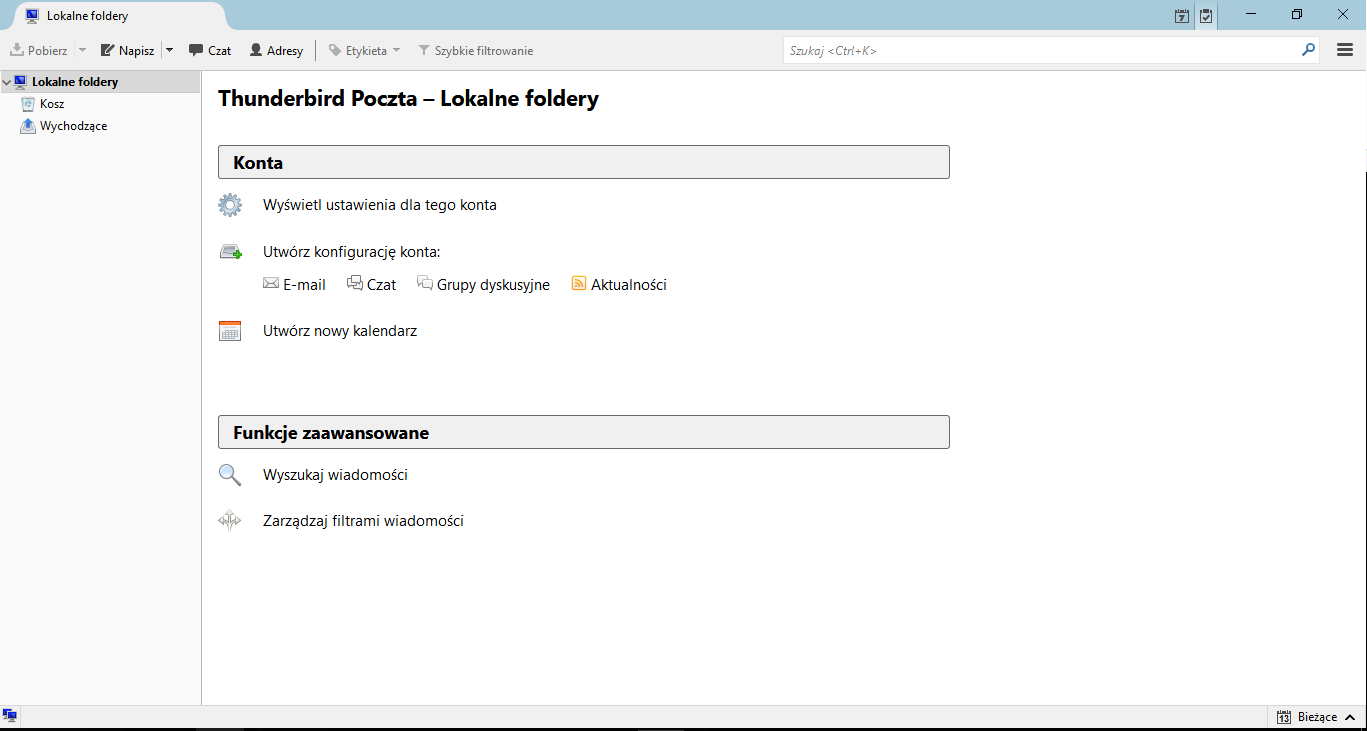Image resolution: width=1367 pixels, height=731 pixels.
Task: Create a new Czat account
Action: (381, 285)
